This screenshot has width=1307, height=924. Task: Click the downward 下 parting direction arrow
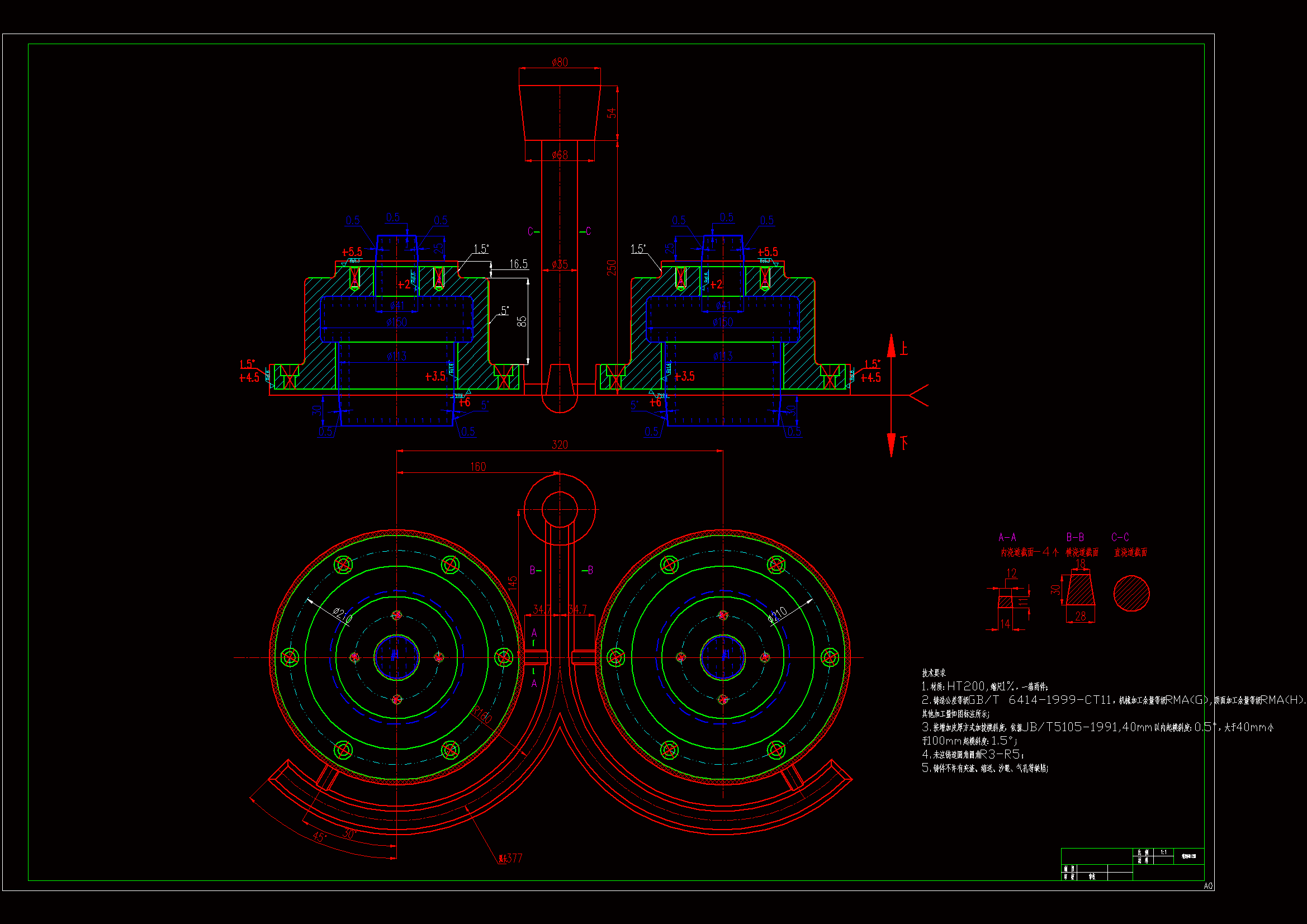(892, 444)
